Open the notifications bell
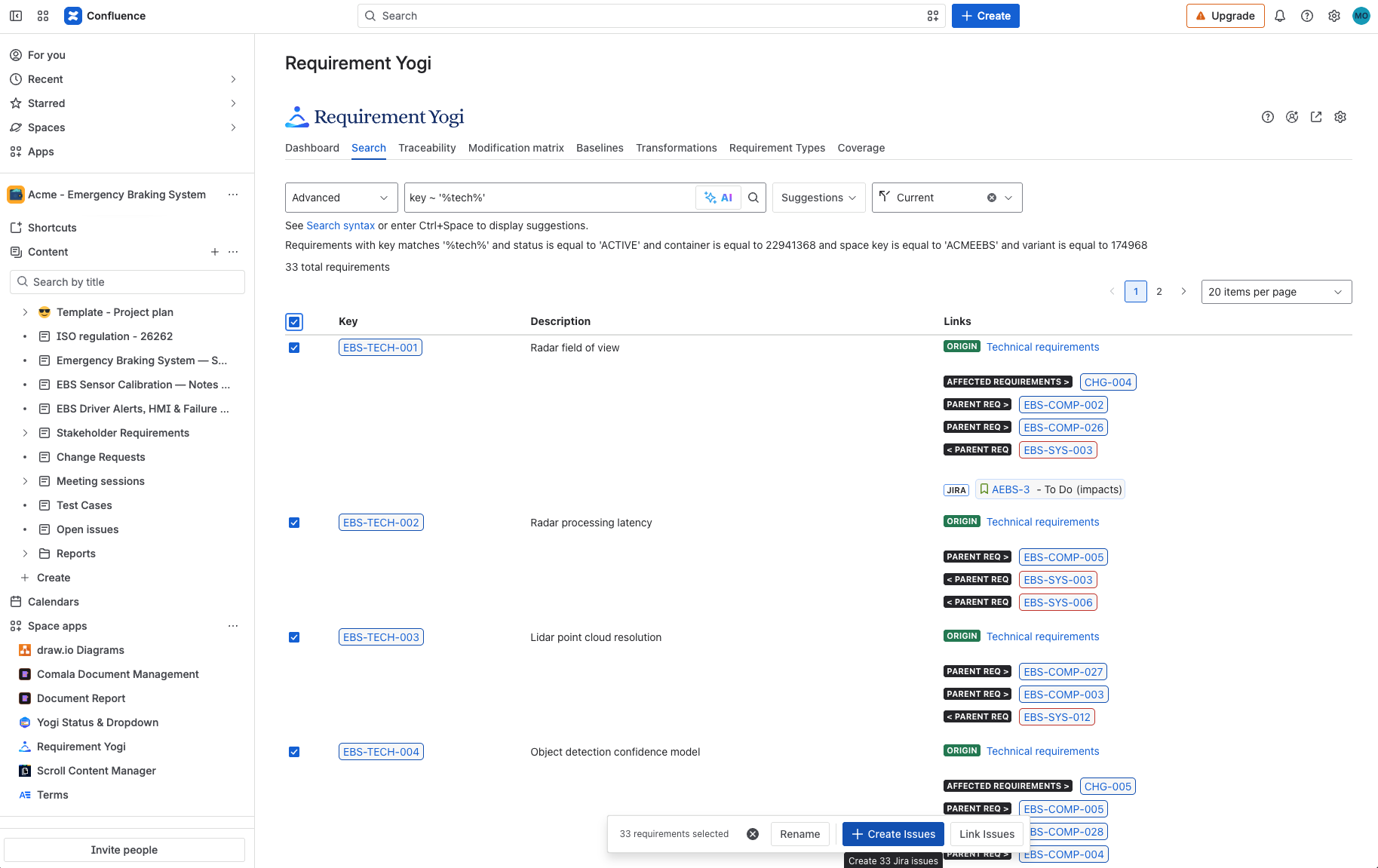The height and width of the screenshot is (868, 1378). pos(1280,16)
